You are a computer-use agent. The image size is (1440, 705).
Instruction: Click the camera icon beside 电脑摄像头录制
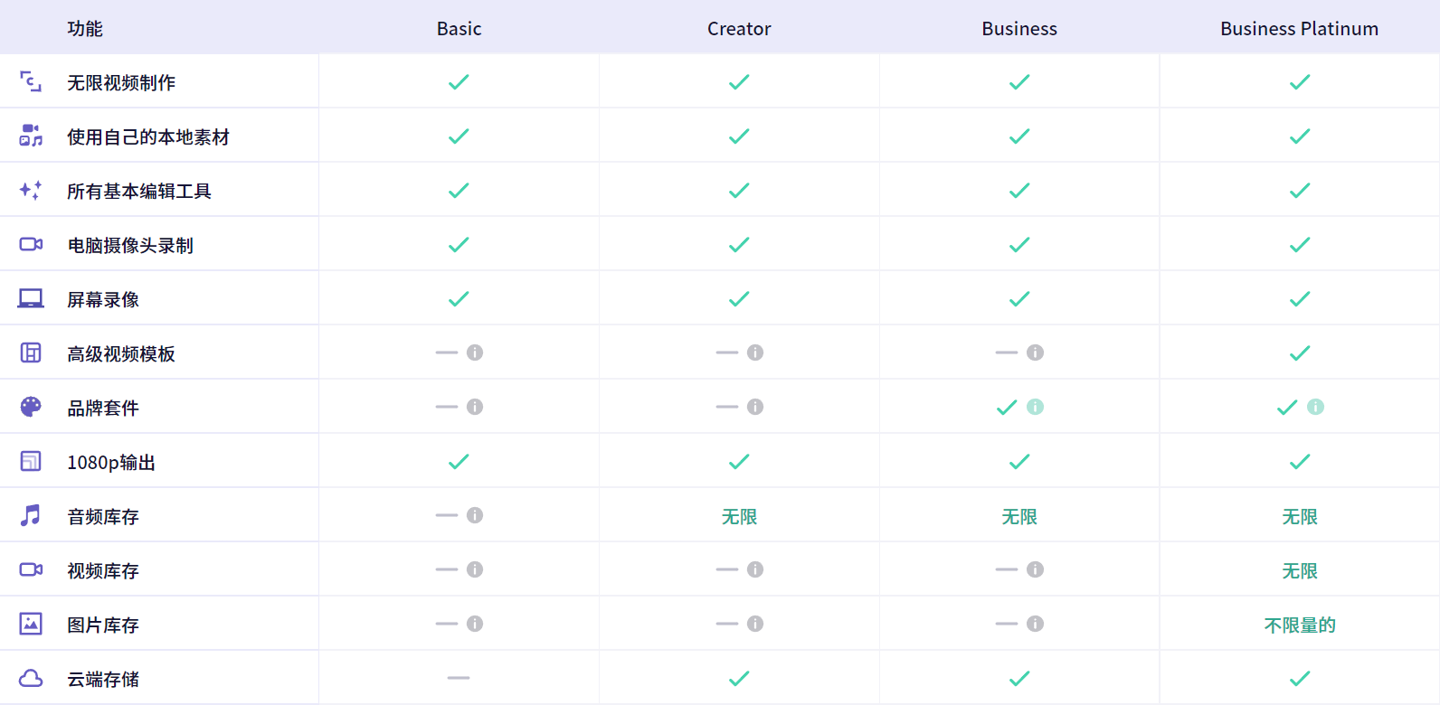[x=31, y=244]
